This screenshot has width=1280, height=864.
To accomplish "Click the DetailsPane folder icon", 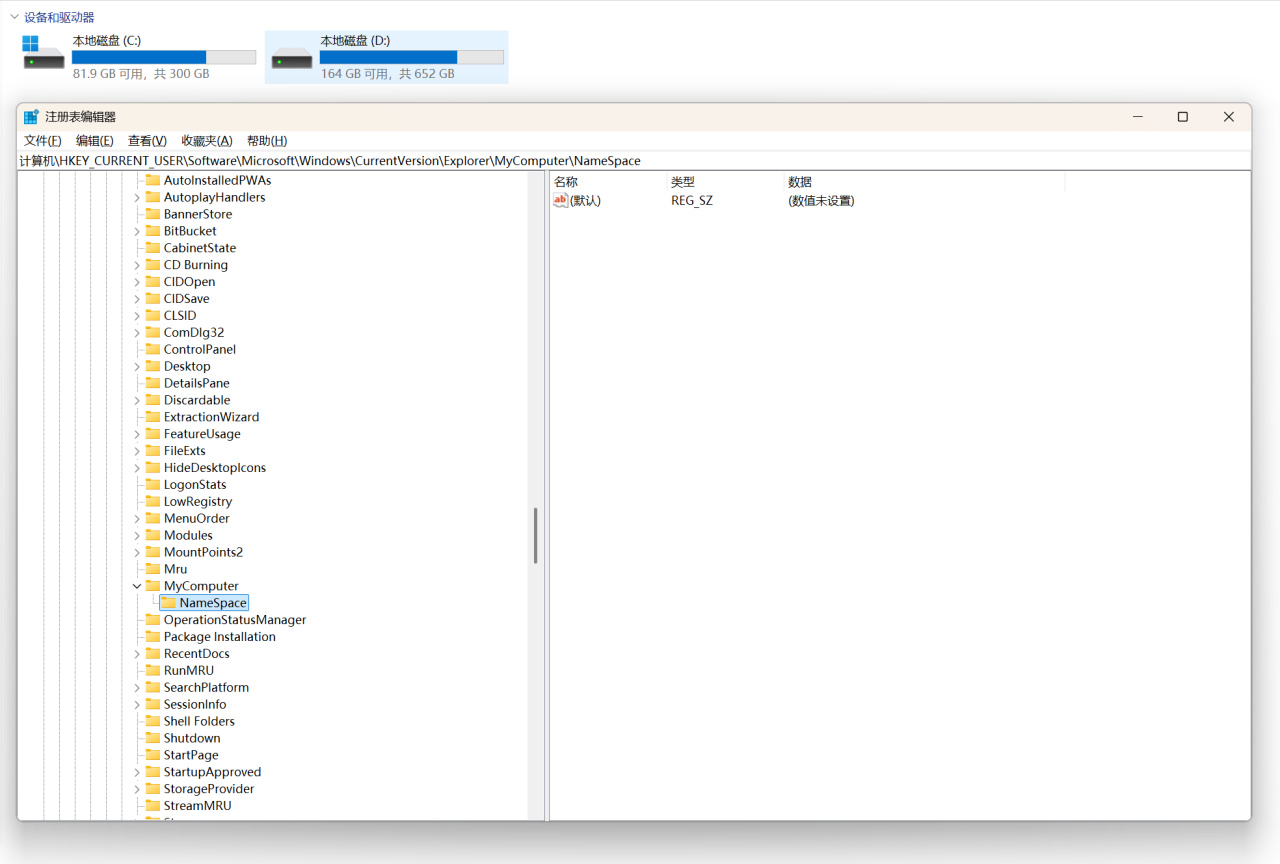I will point(153,383).
